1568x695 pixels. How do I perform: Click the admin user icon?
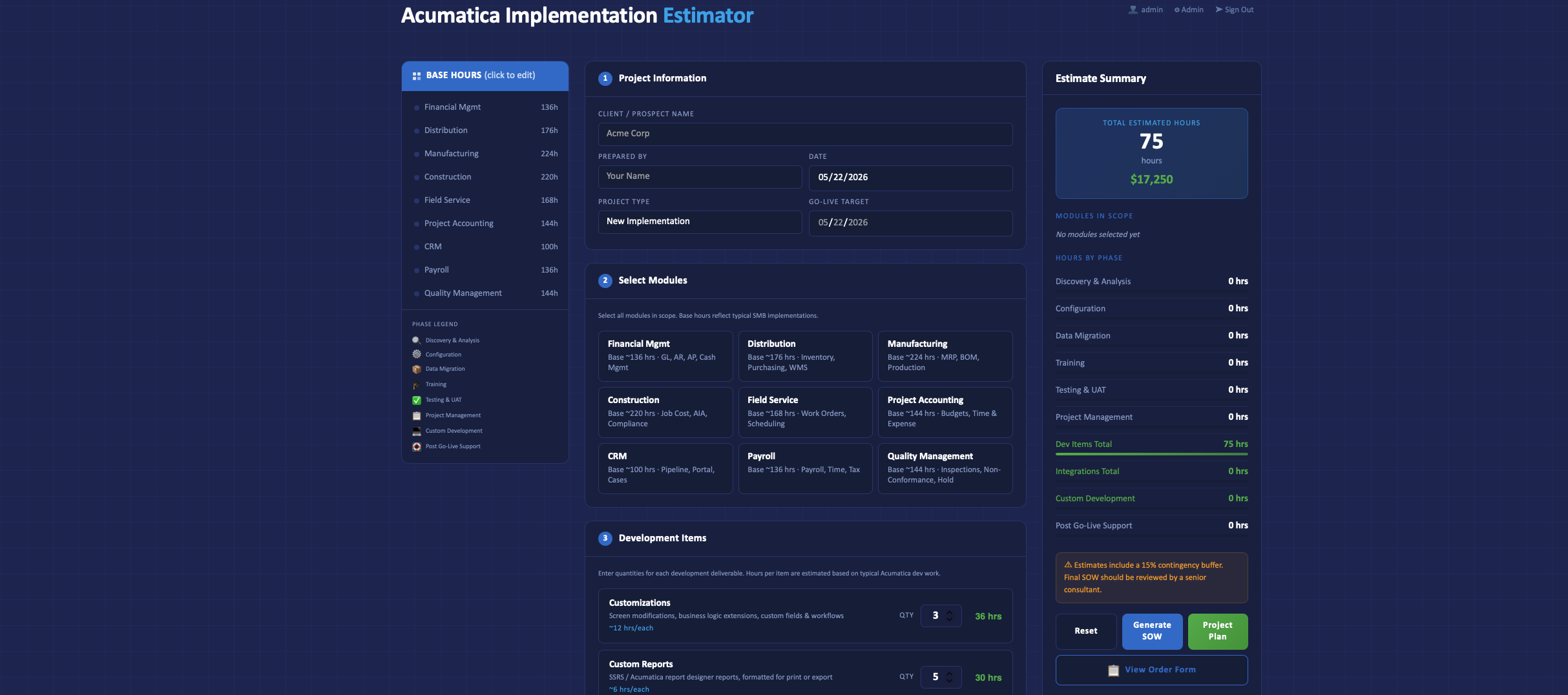1133,10
